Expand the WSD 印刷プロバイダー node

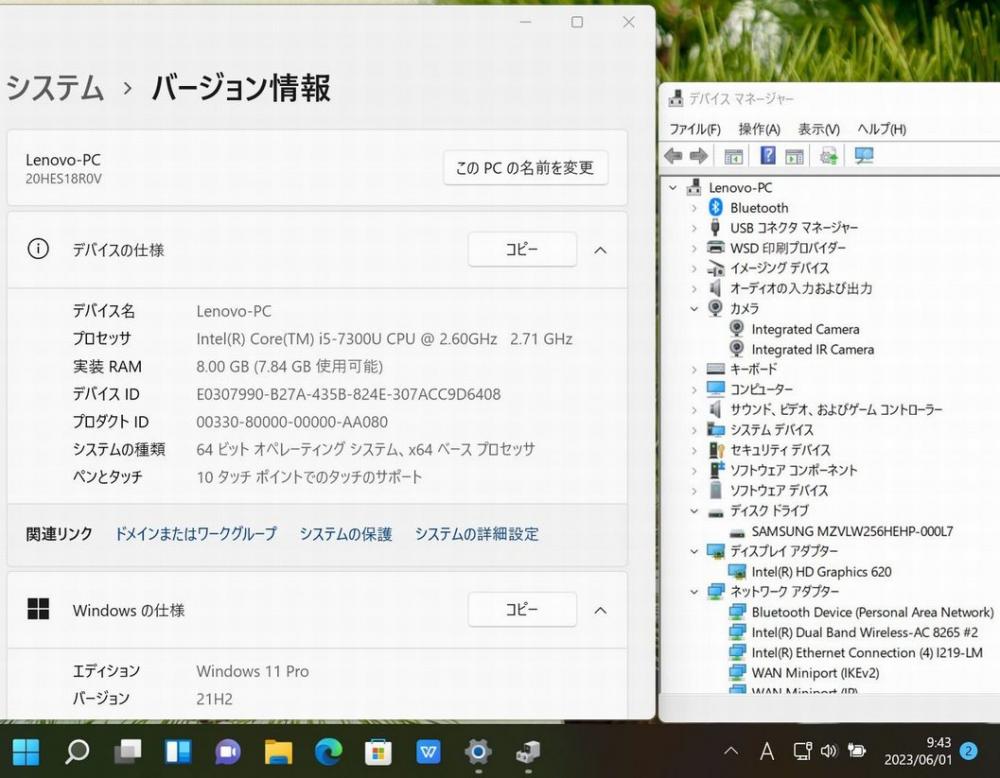[695, 248]
